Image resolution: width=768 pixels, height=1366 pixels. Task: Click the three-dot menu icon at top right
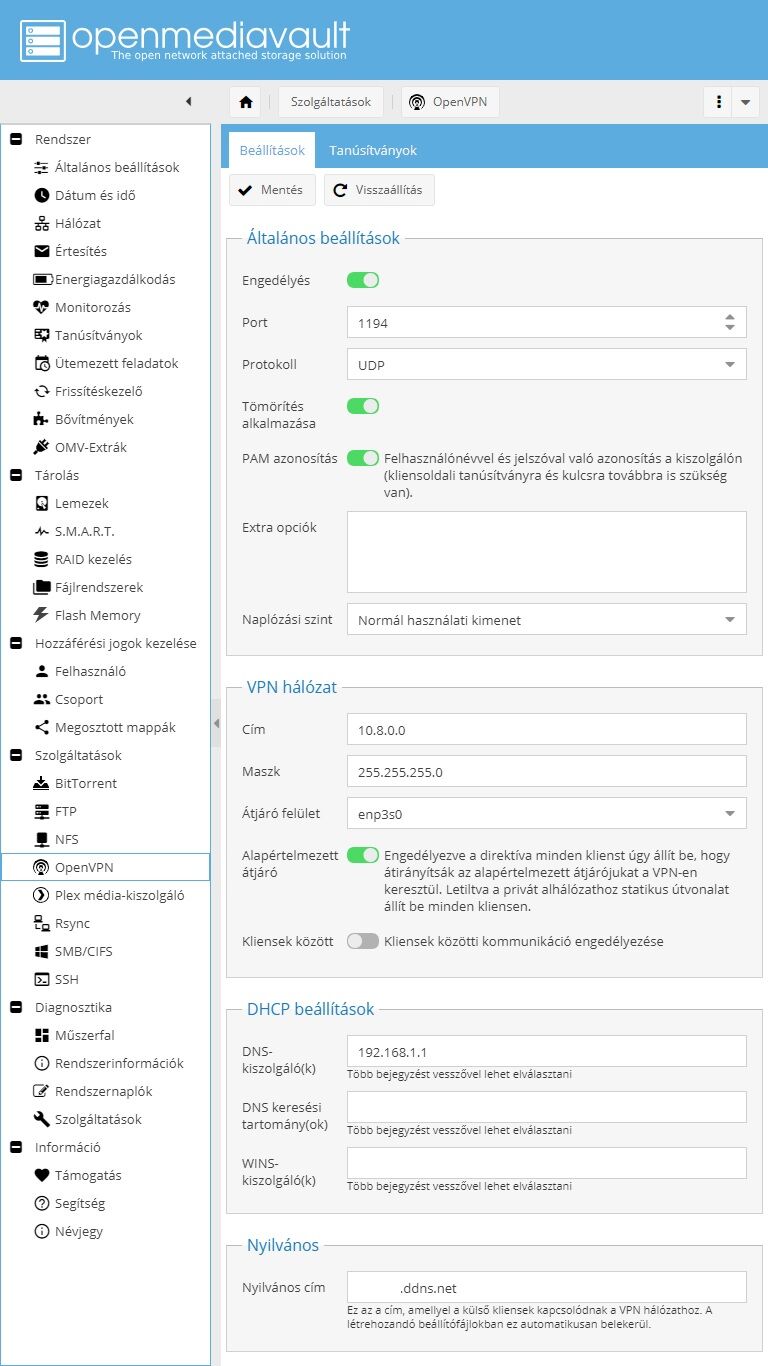click(719, 102)
